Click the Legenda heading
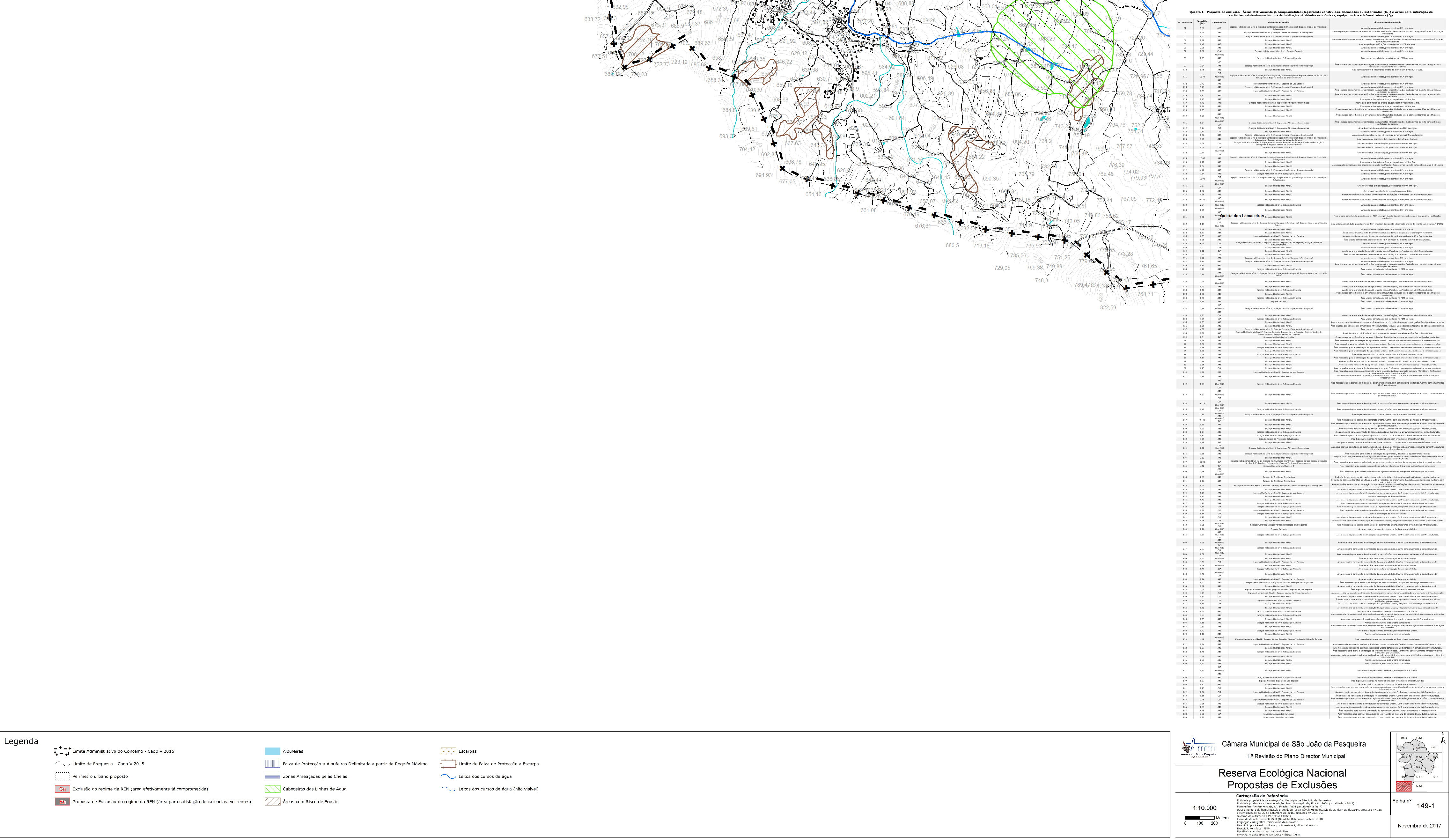The image size is (1451, 840). point(21,741)
